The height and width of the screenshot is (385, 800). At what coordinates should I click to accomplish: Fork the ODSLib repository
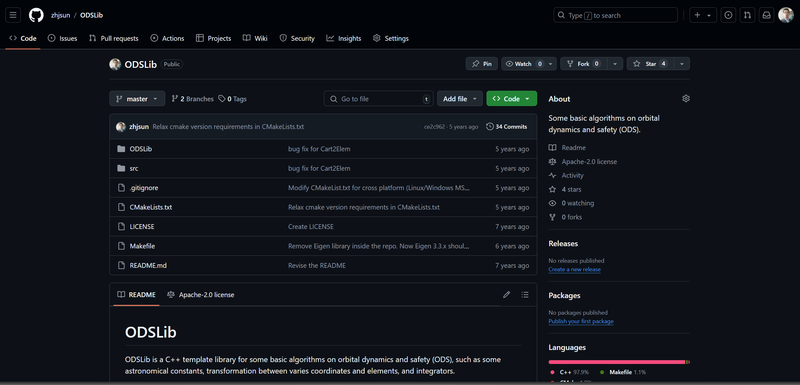click(584, 64)
